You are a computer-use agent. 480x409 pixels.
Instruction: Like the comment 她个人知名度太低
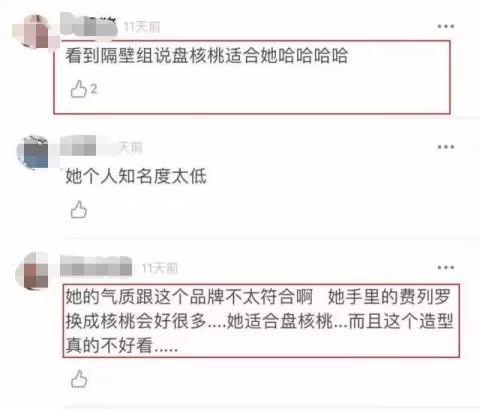coord(79,209)
